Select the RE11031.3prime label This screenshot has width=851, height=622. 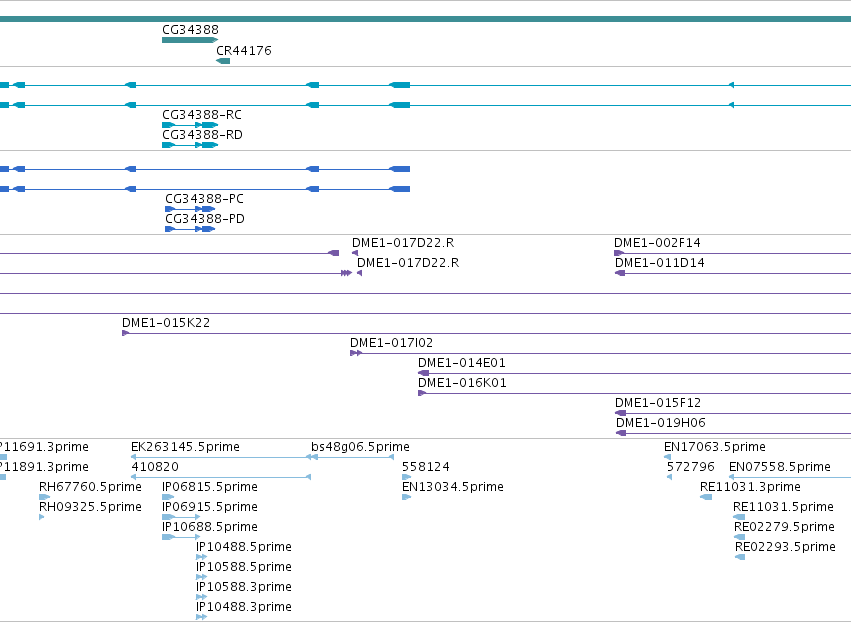point(750,487)
